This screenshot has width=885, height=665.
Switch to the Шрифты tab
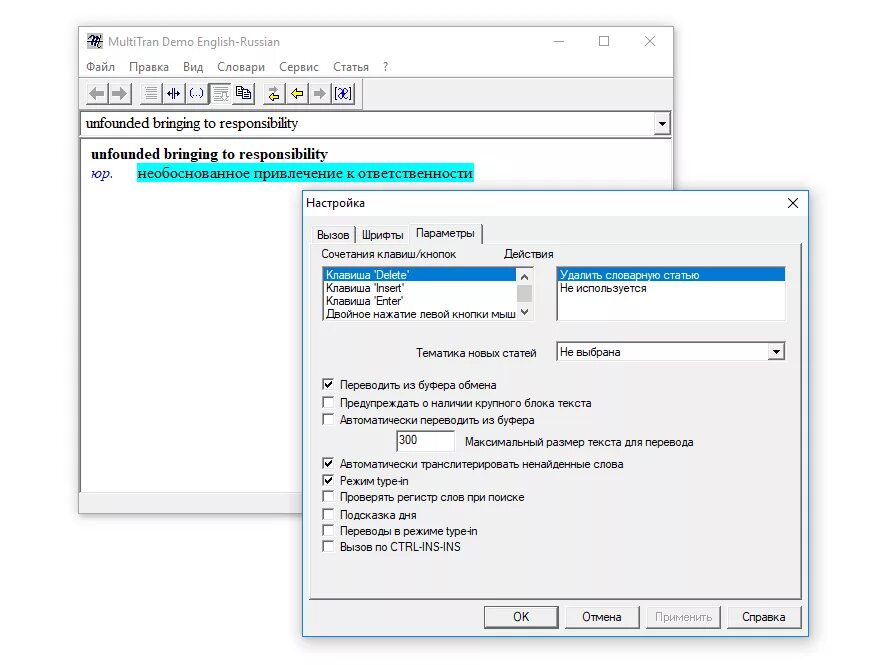383,235
